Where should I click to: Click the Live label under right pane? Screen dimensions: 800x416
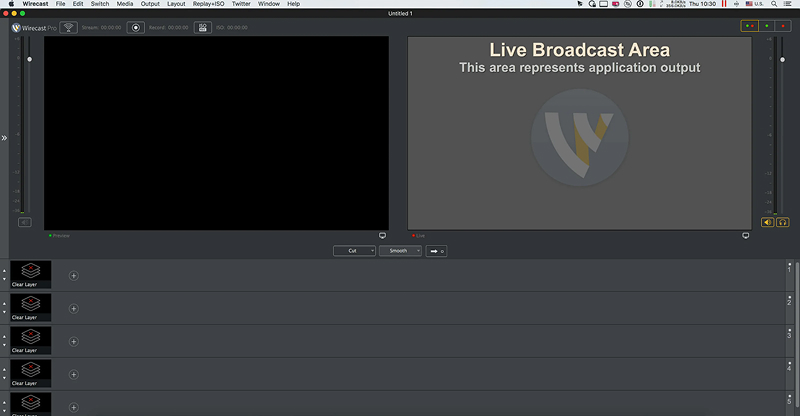point(418,236)
